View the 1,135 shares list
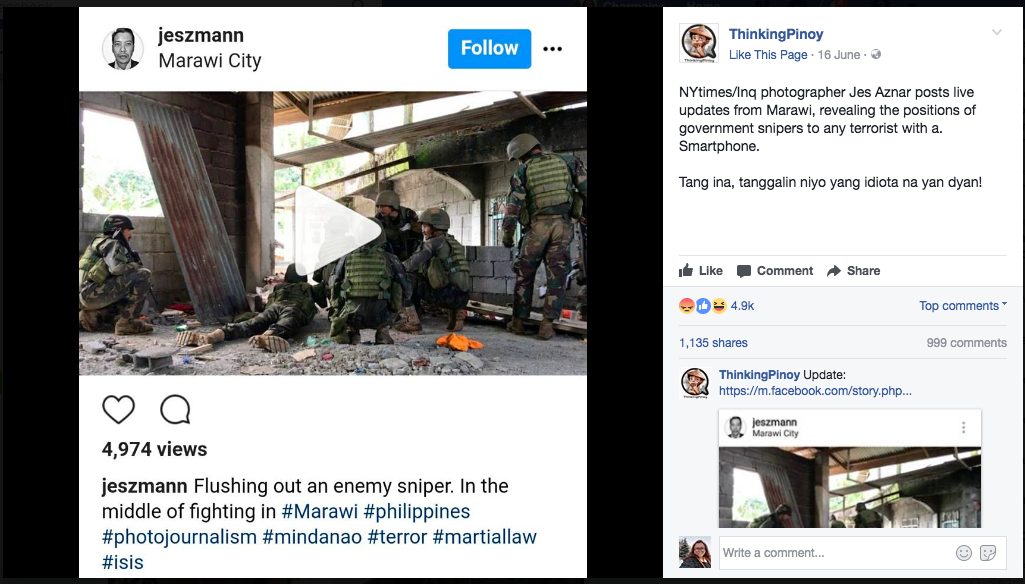This screenshot has height=584, width=1025. point(713,343)
